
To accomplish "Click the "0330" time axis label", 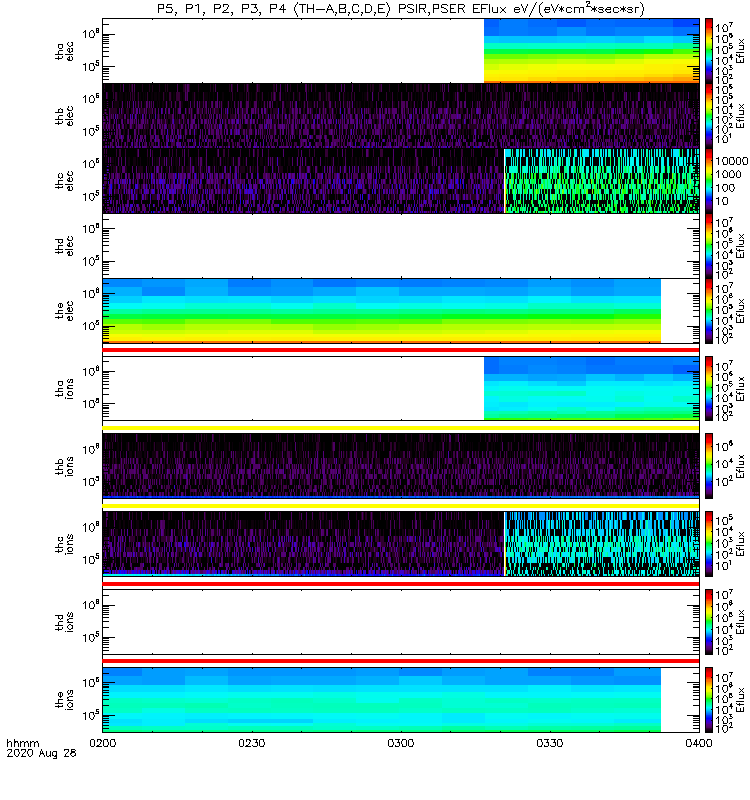I will click(549, 743).
